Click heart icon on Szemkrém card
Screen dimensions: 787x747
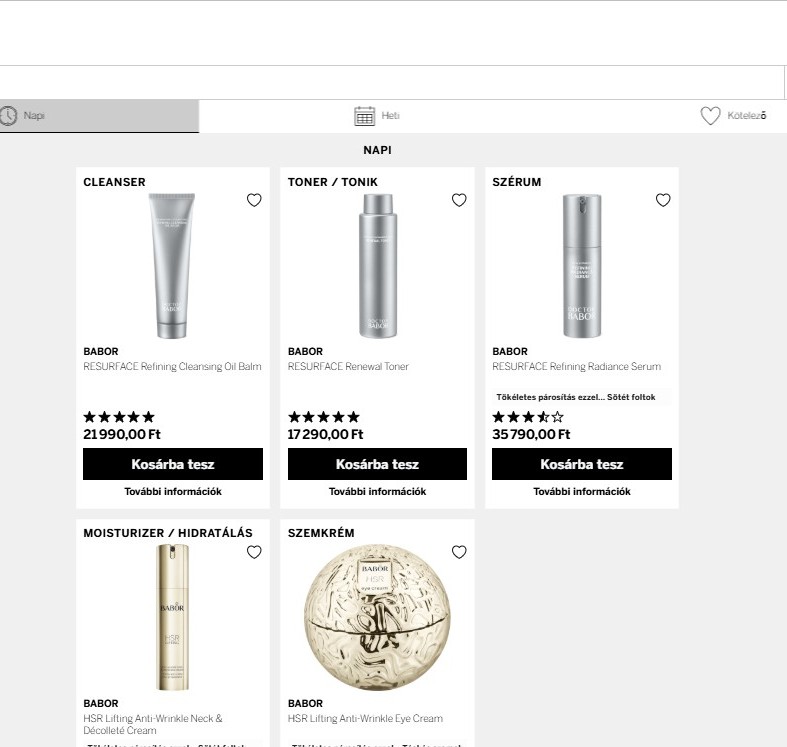pyautogui.click(x=459, y=552)
